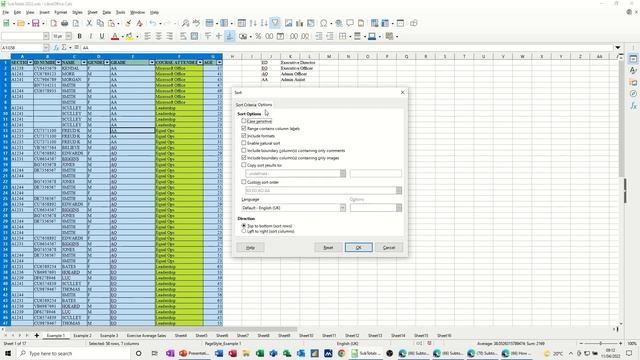Click the Windows taskbar search box
Screen dimensions: 640x360
click(74, 353)
